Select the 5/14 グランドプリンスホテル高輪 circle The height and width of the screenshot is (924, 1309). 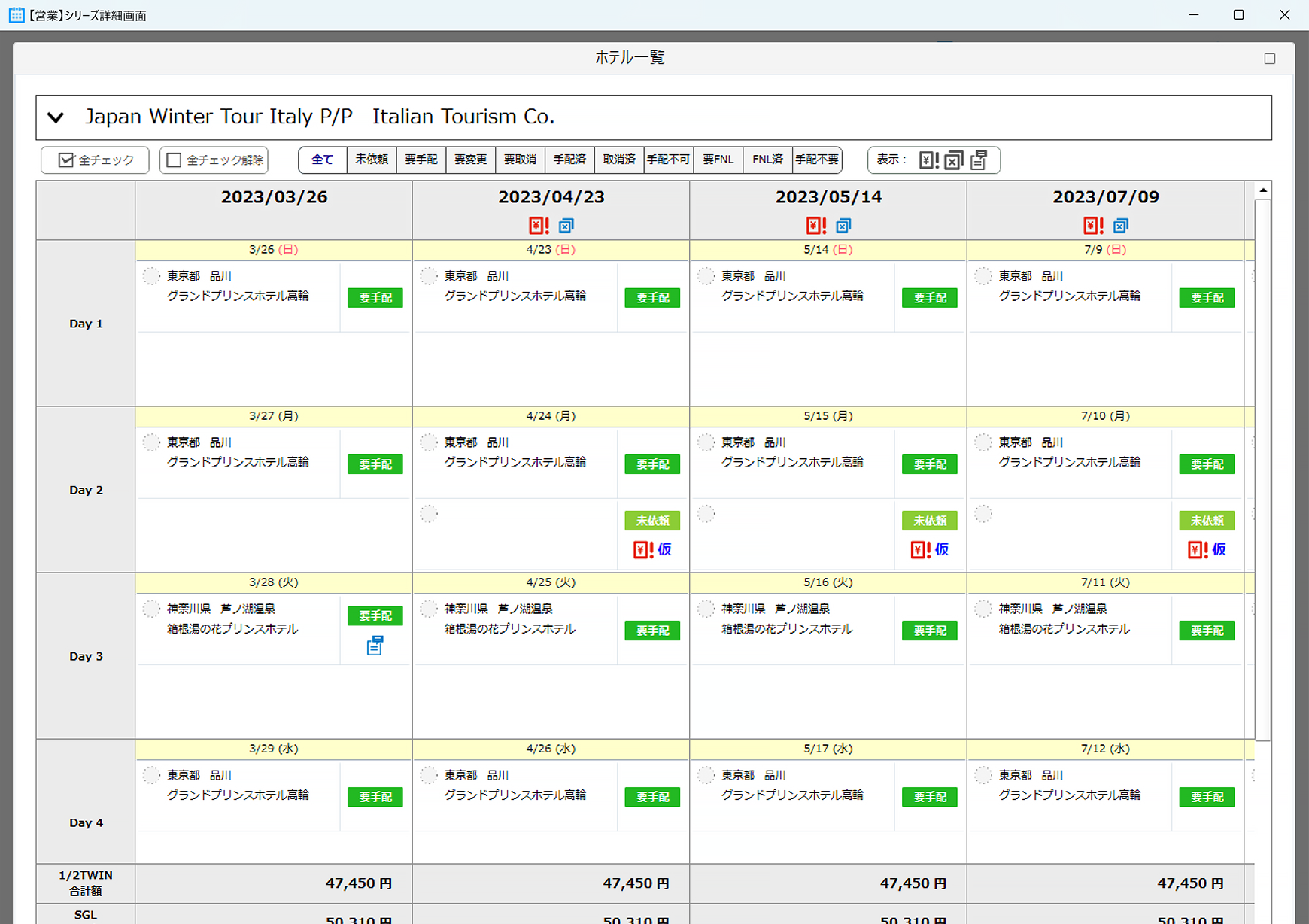coord(706,276)
